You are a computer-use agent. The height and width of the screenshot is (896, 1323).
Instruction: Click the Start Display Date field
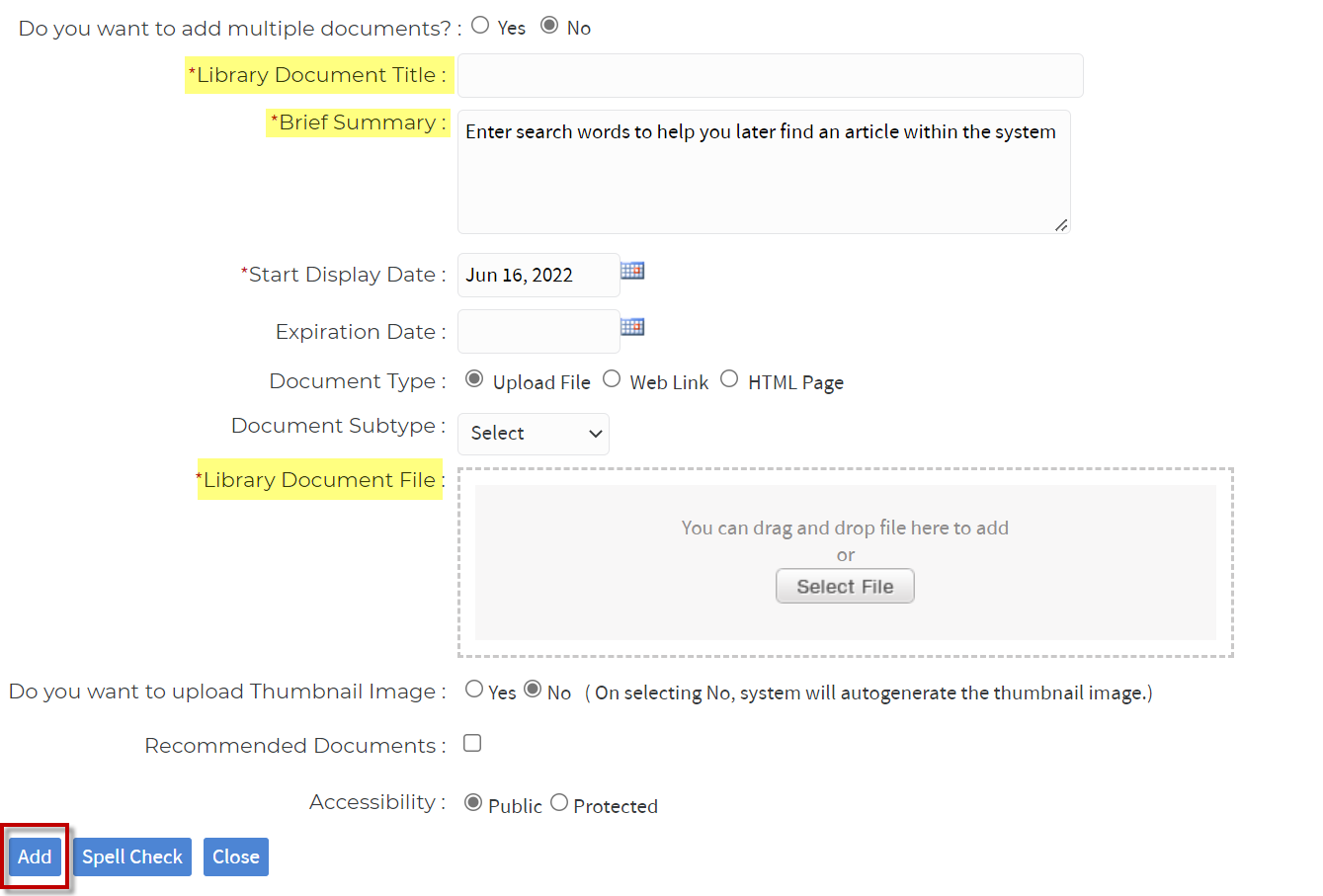click(x=538, y=275)
